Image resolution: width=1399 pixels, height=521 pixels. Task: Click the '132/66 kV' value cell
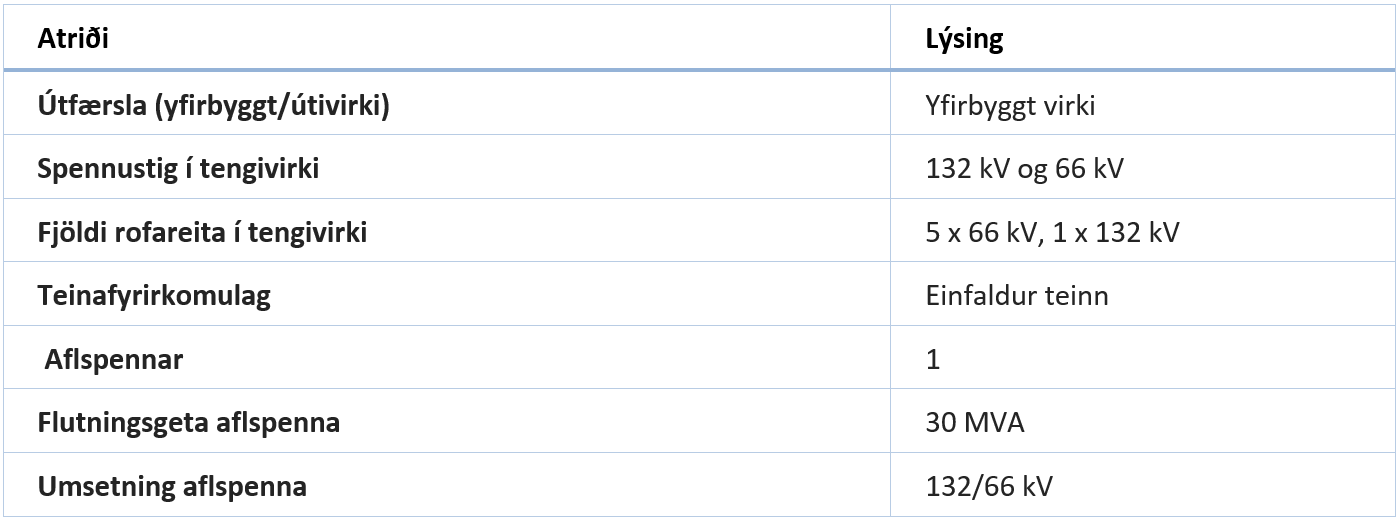pyautogui.click(x=989, y=487)
